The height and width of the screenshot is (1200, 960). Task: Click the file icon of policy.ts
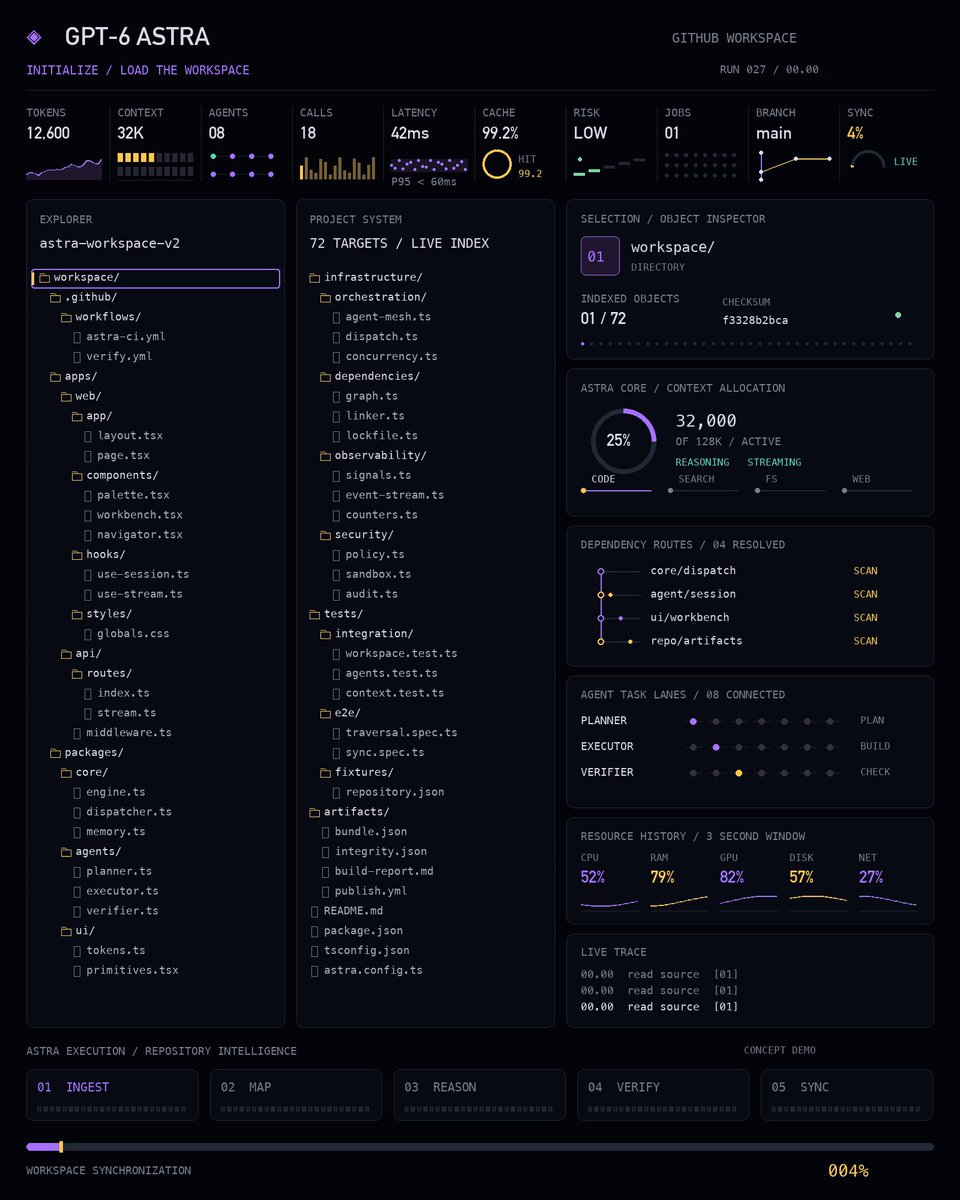pos(336,554)
